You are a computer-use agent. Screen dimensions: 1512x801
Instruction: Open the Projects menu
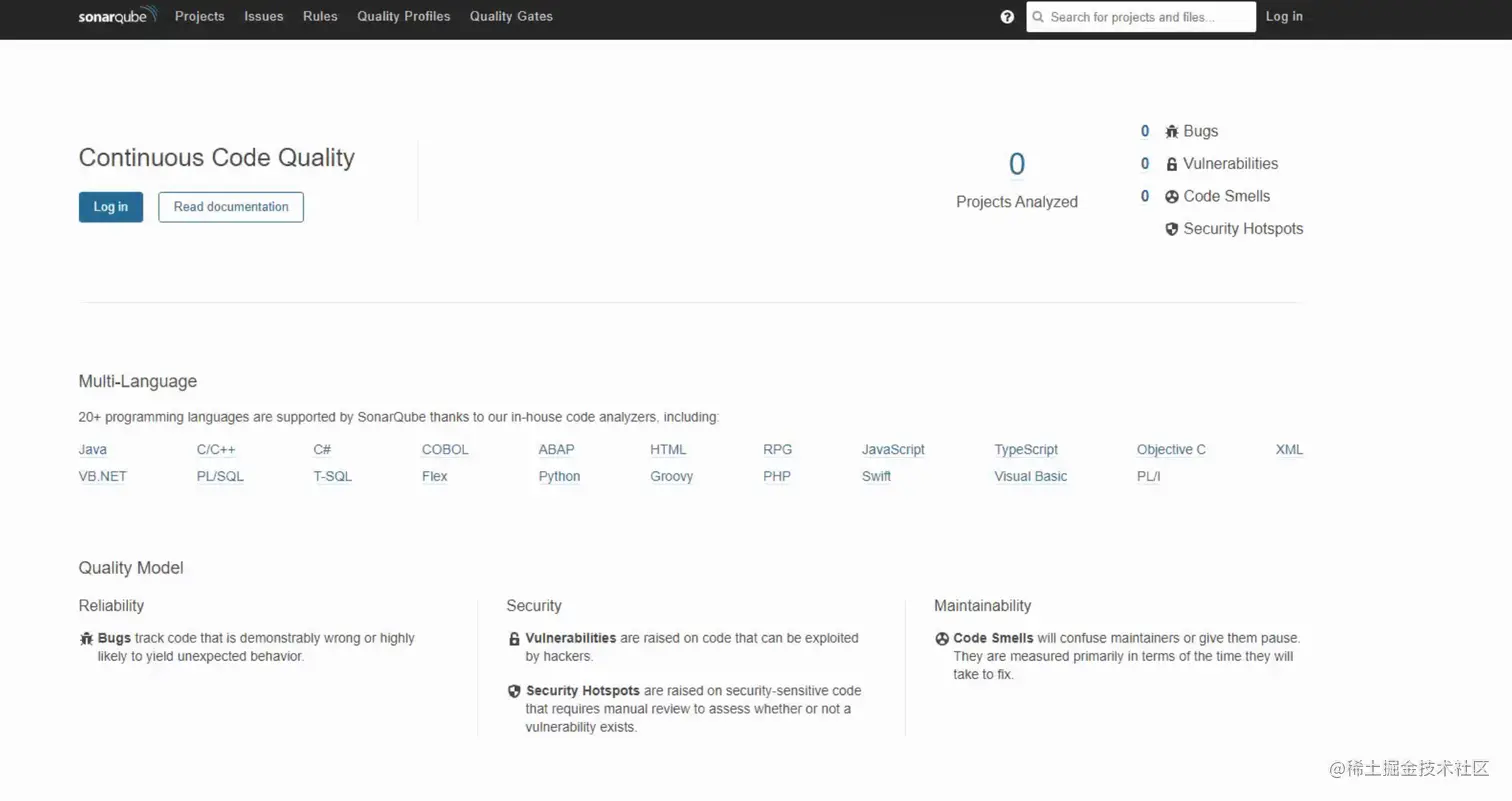click(199, 16)
